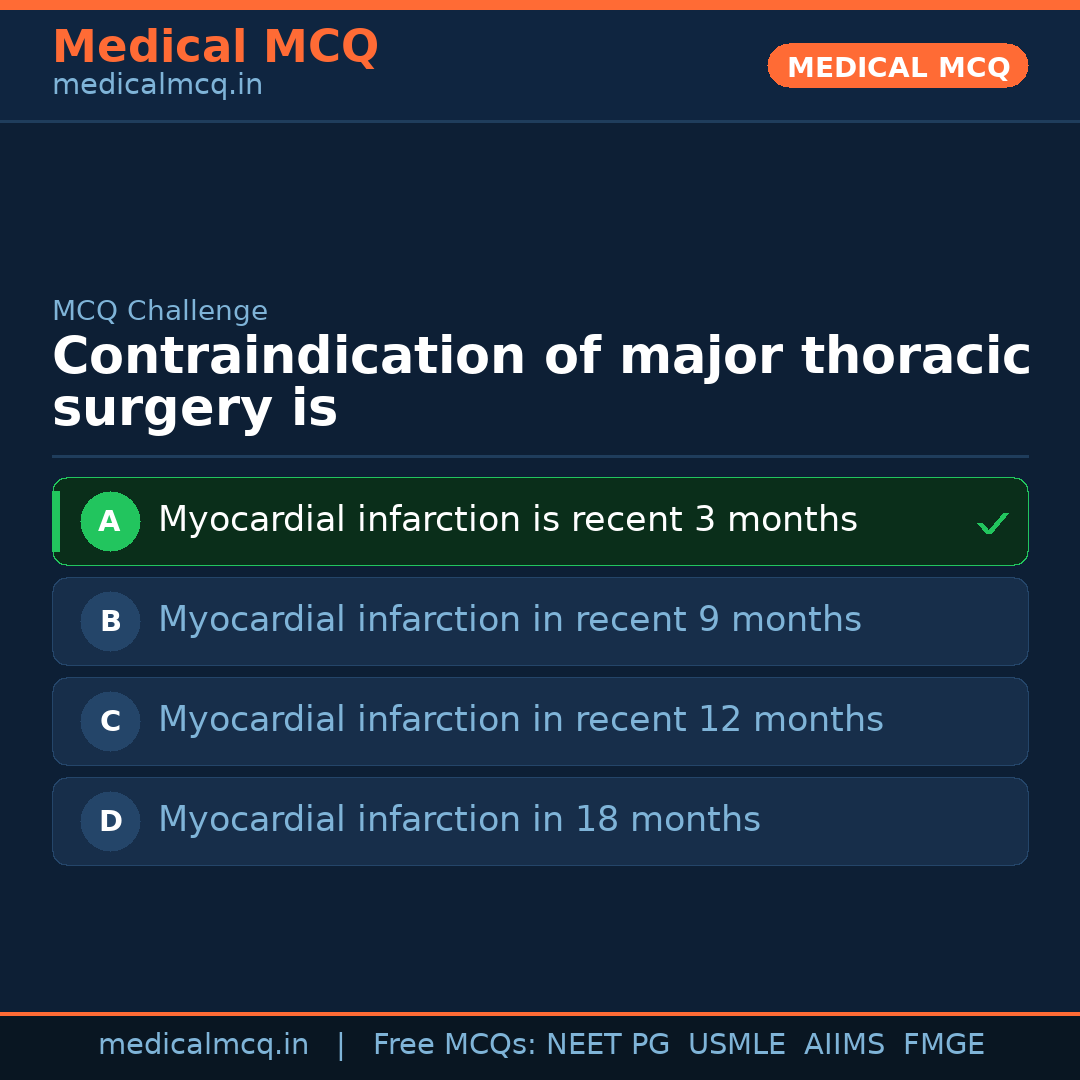Click the circle B letter badge
This screenshot has width=1080, height=1080.
(x=110, y=621)
